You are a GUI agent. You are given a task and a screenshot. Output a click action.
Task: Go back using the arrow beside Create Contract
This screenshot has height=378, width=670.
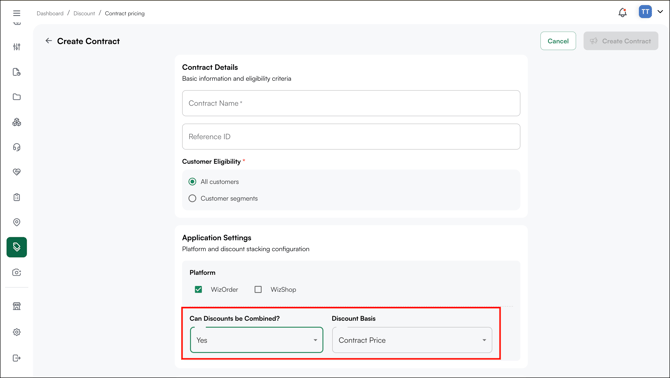(x=48, y=41)
